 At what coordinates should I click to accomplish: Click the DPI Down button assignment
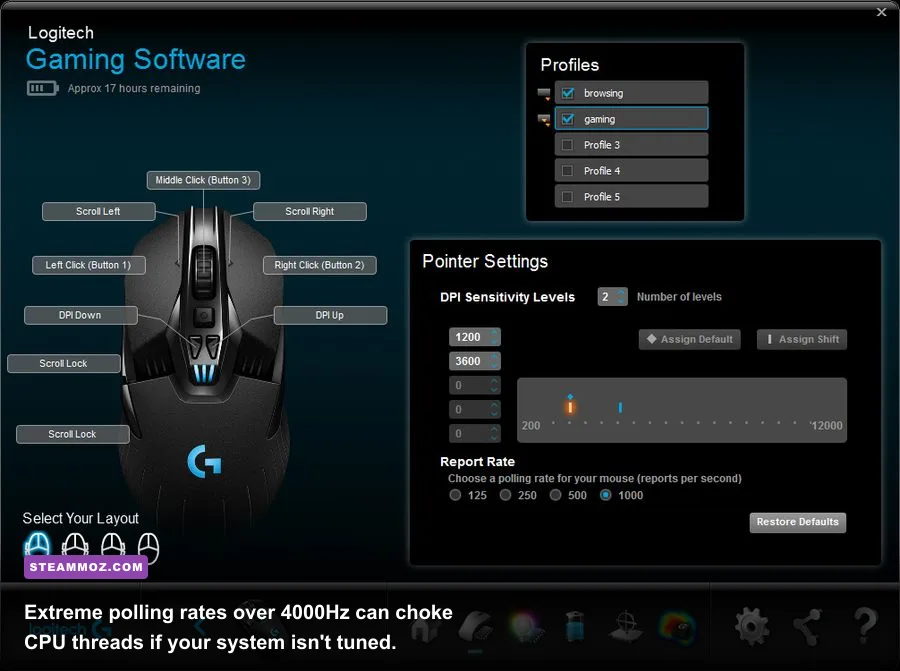[80, 315]
